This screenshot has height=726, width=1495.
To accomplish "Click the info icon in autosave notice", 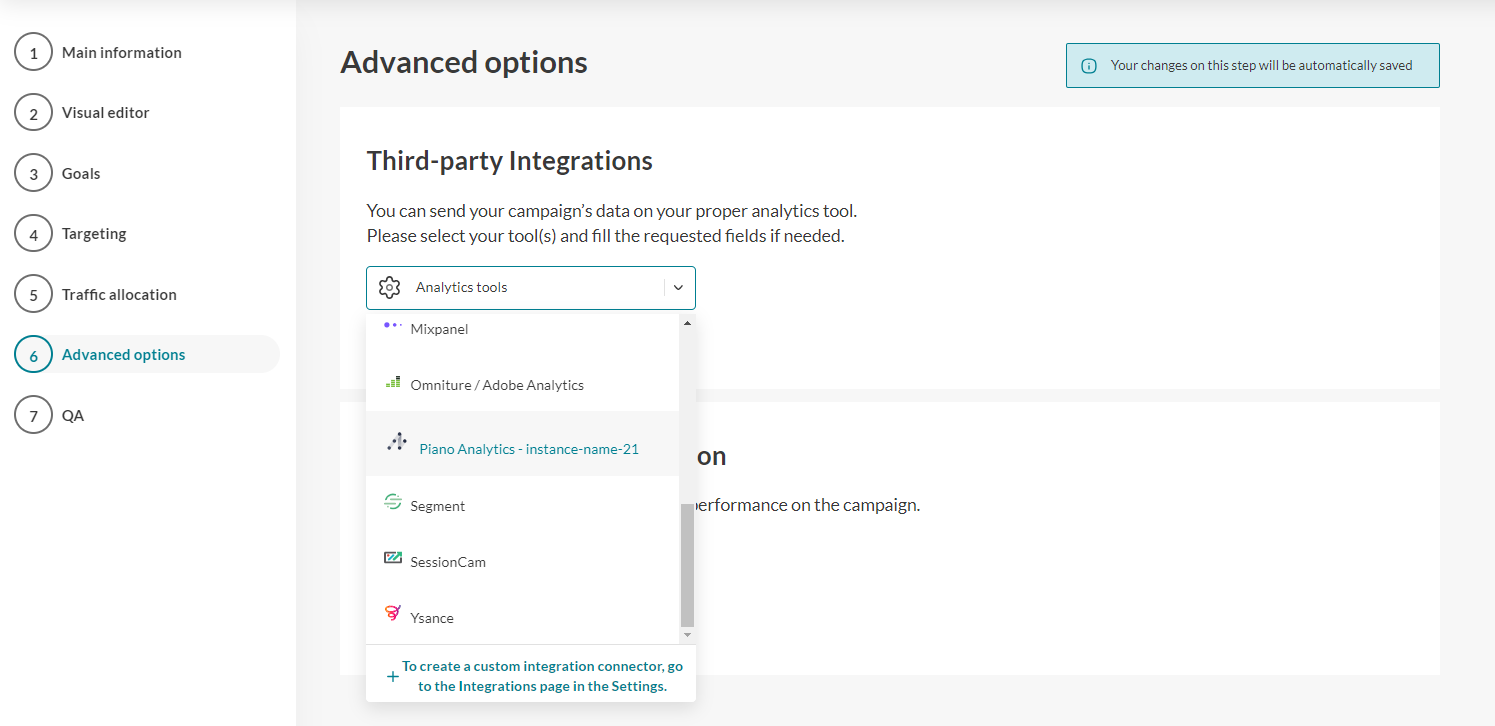I will (1089, 66).
